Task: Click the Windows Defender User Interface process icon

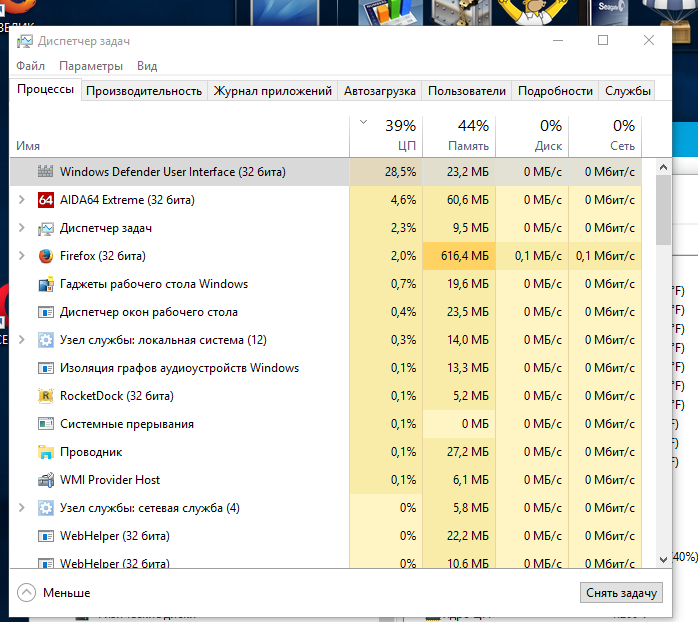Action: pyautogui.click(x=45, y=171)
